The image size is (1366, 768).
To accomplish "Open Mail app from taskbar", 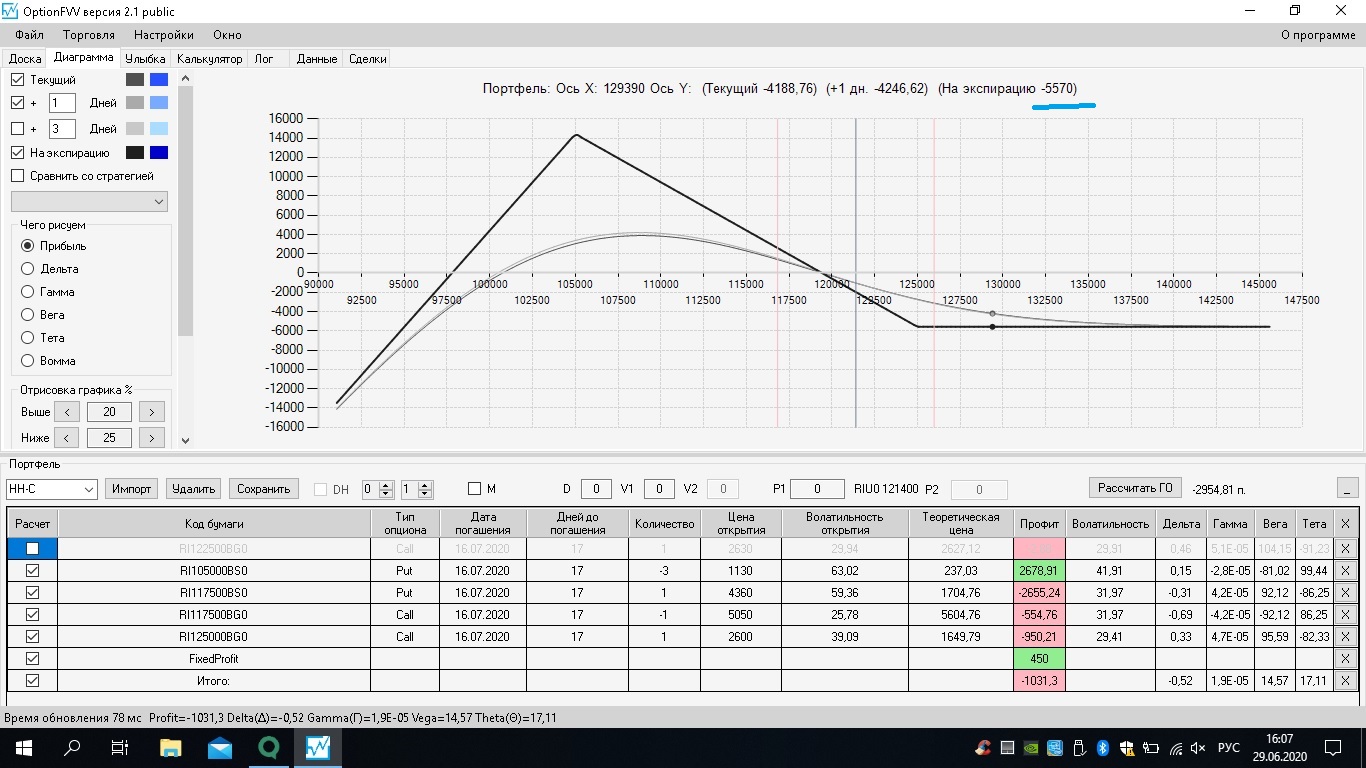I will click(x=219, y=747).
